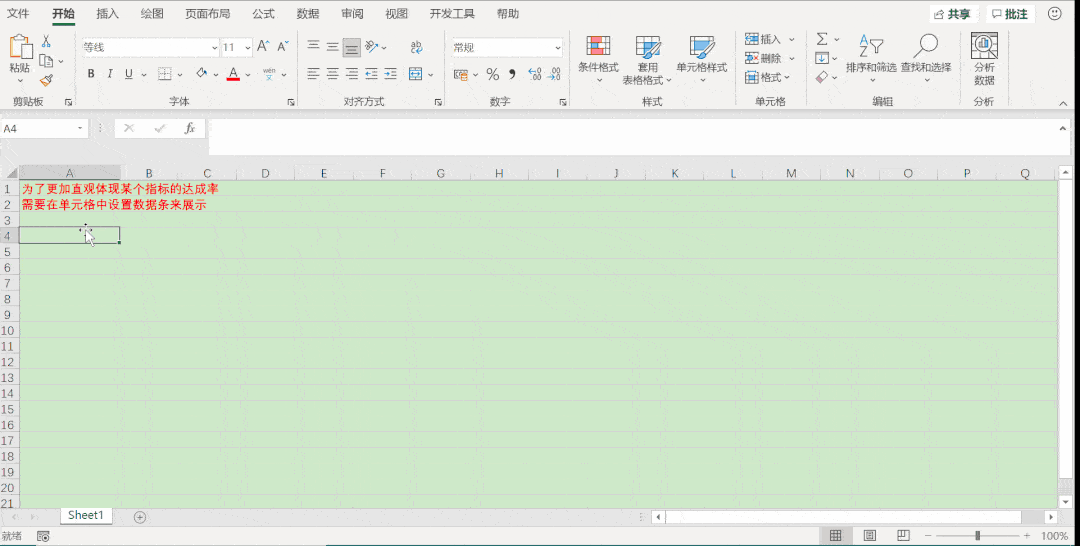The width and height of the screenshot is (1080, 546).
Task: Open the Name Box dropdown arrow
Action: coord(81,129)
